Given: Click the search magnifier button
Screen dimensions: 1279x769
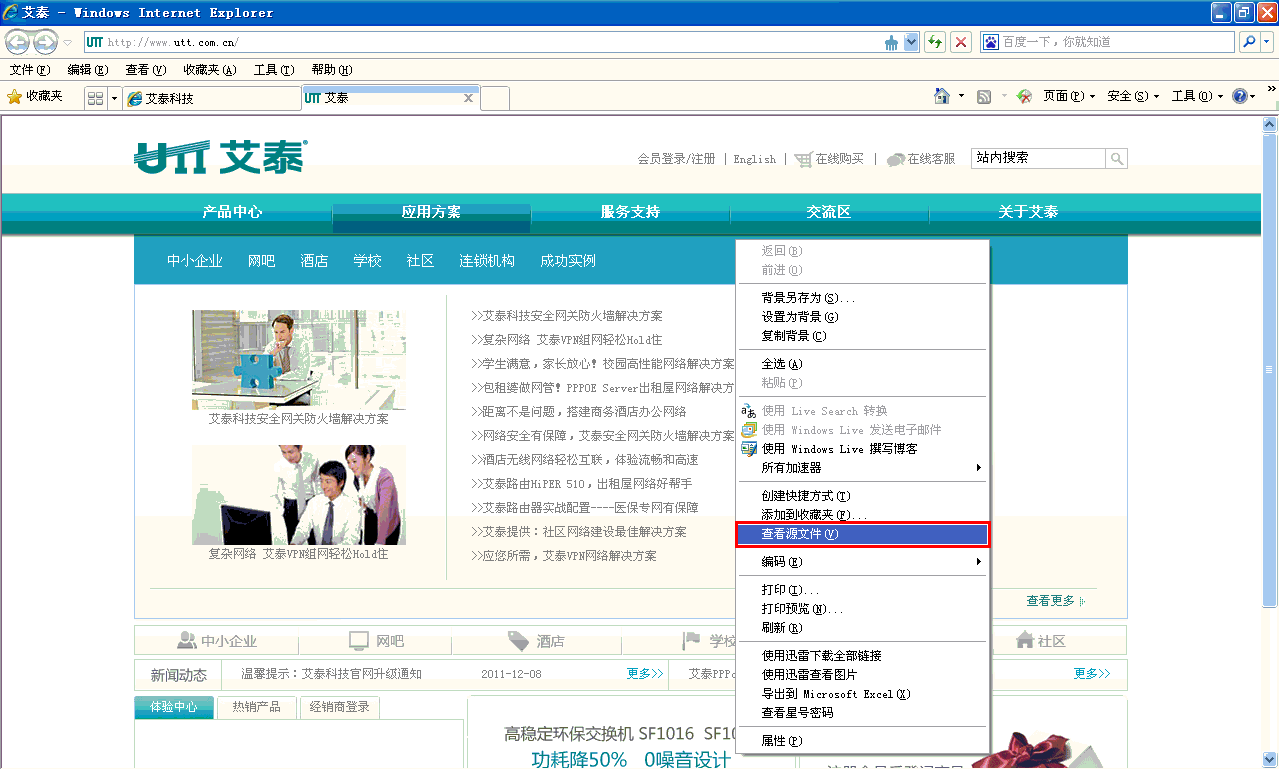Looking at the screenshot, I should point(1249,42).
